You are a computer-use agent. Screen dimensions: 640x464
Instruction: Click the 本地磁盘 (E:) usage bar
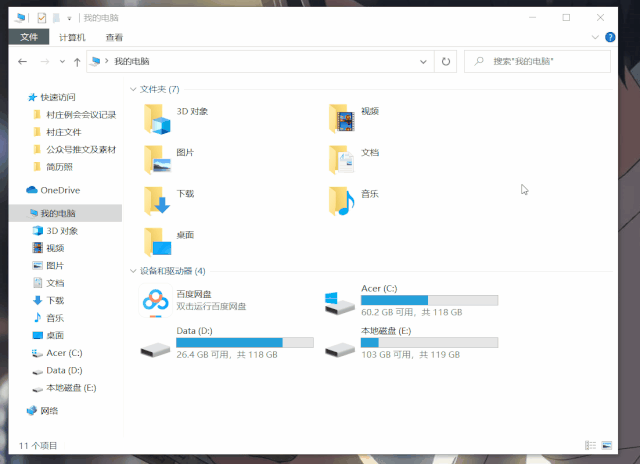click(x=429, y=342)
